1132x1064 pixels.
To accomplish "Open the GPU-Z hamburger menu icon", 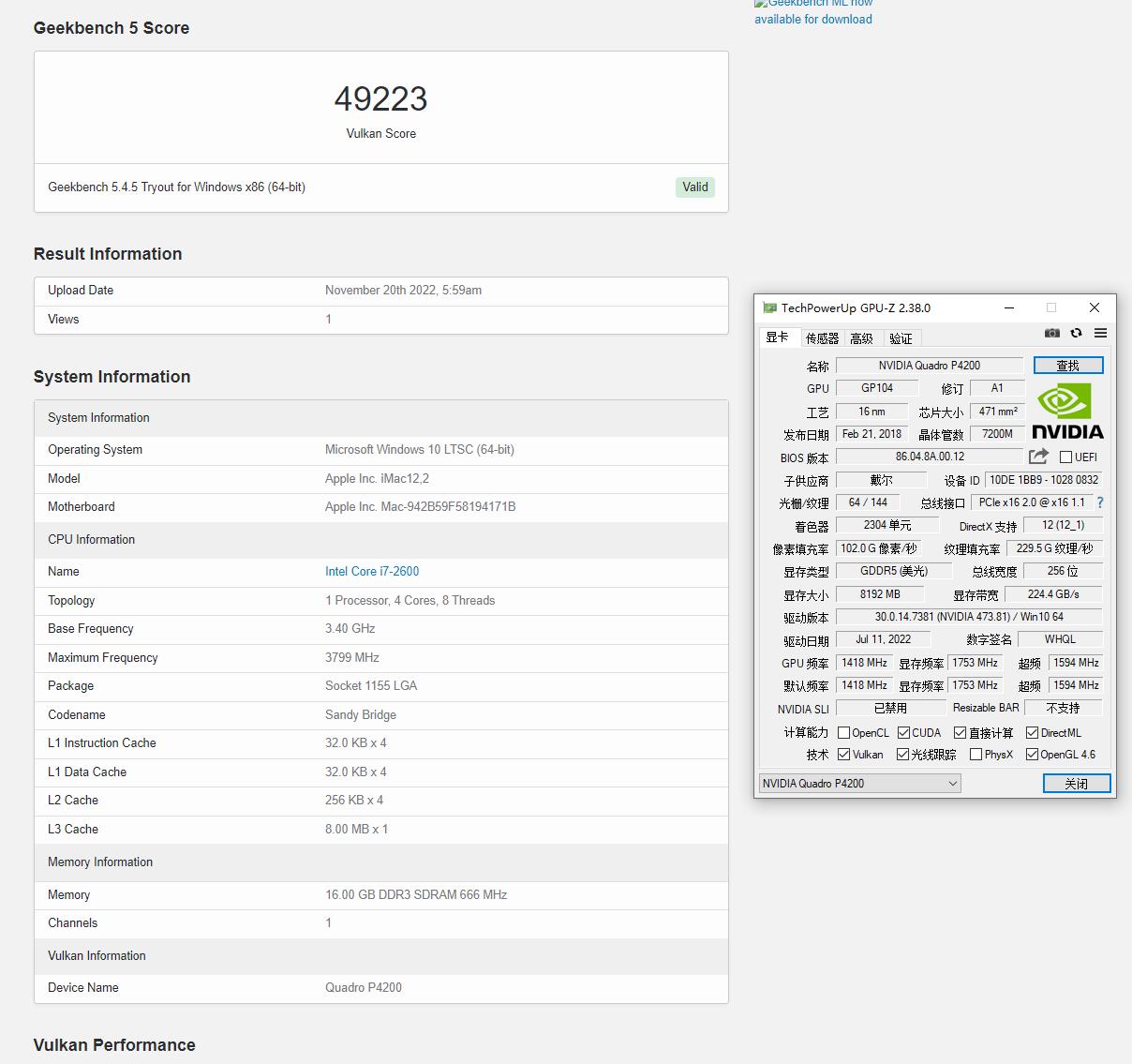I will tap(1100, 333).
